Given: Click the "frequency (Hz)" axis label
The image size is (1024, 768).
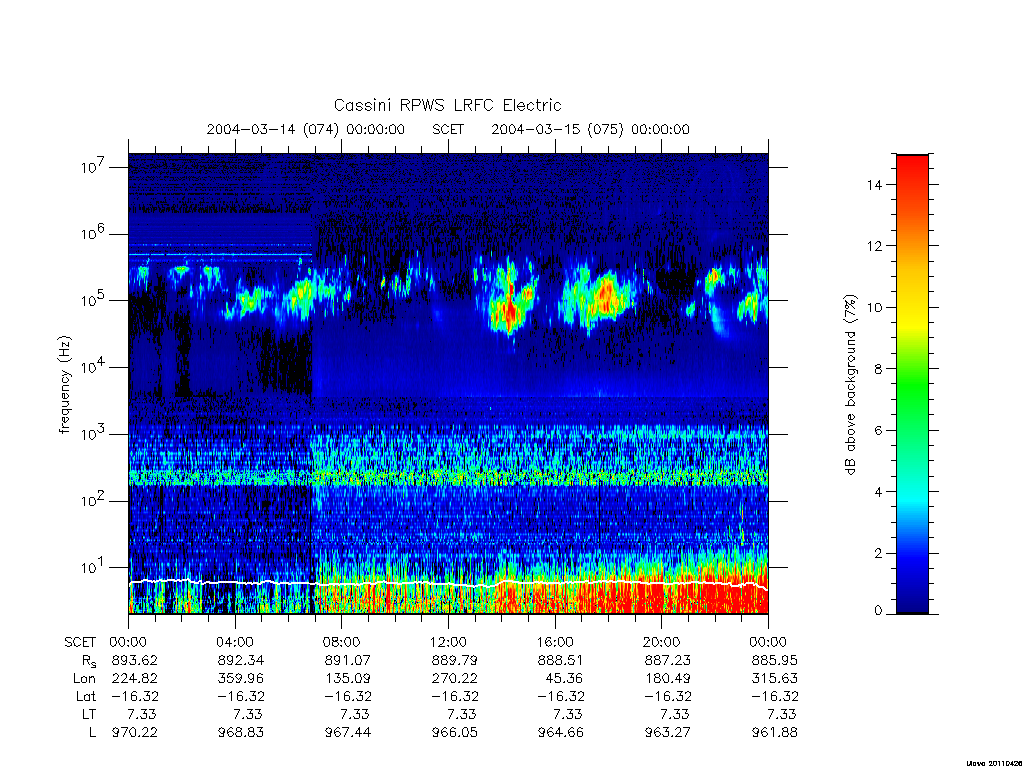Looking at the screenshot, I should point(65,384).
